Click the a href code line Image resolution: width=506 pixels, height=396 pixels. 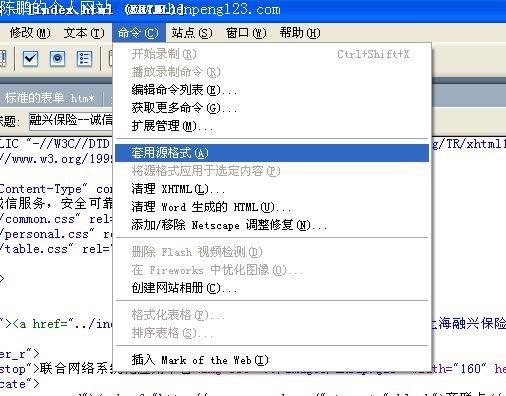pos(56,324)
